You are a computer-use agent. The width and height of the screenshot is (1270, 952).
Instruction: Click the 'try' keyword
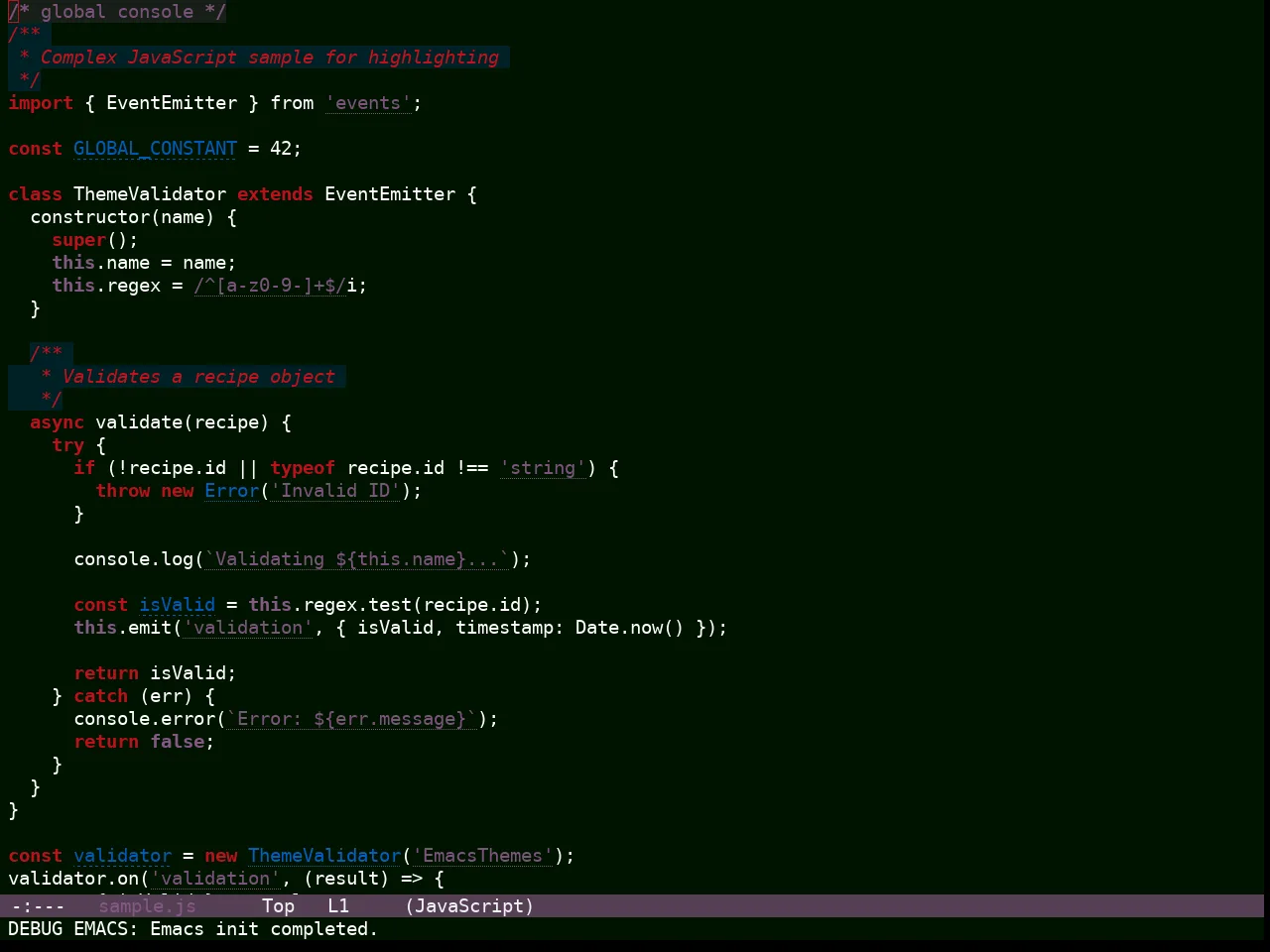coord(67,445)
